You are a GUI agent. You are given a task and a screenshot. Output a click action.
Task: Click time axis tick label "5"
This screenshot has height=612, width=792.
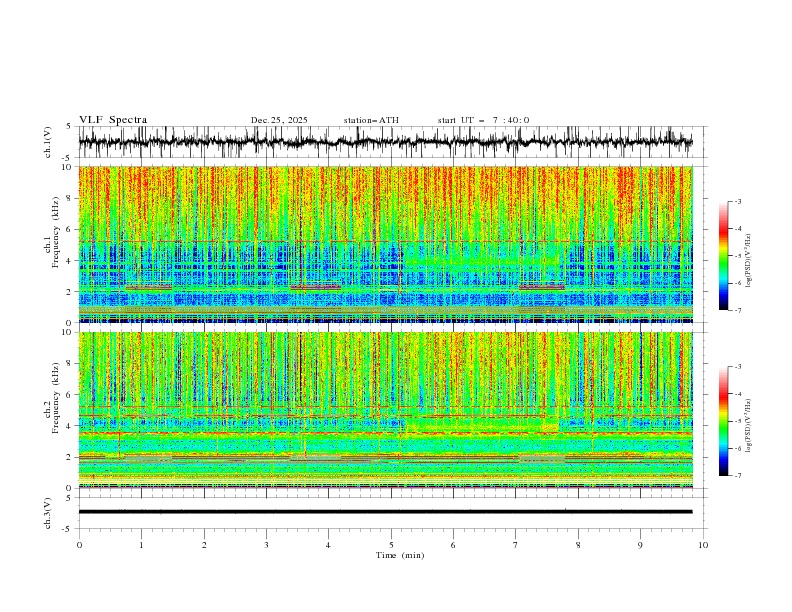pos(391,545)
